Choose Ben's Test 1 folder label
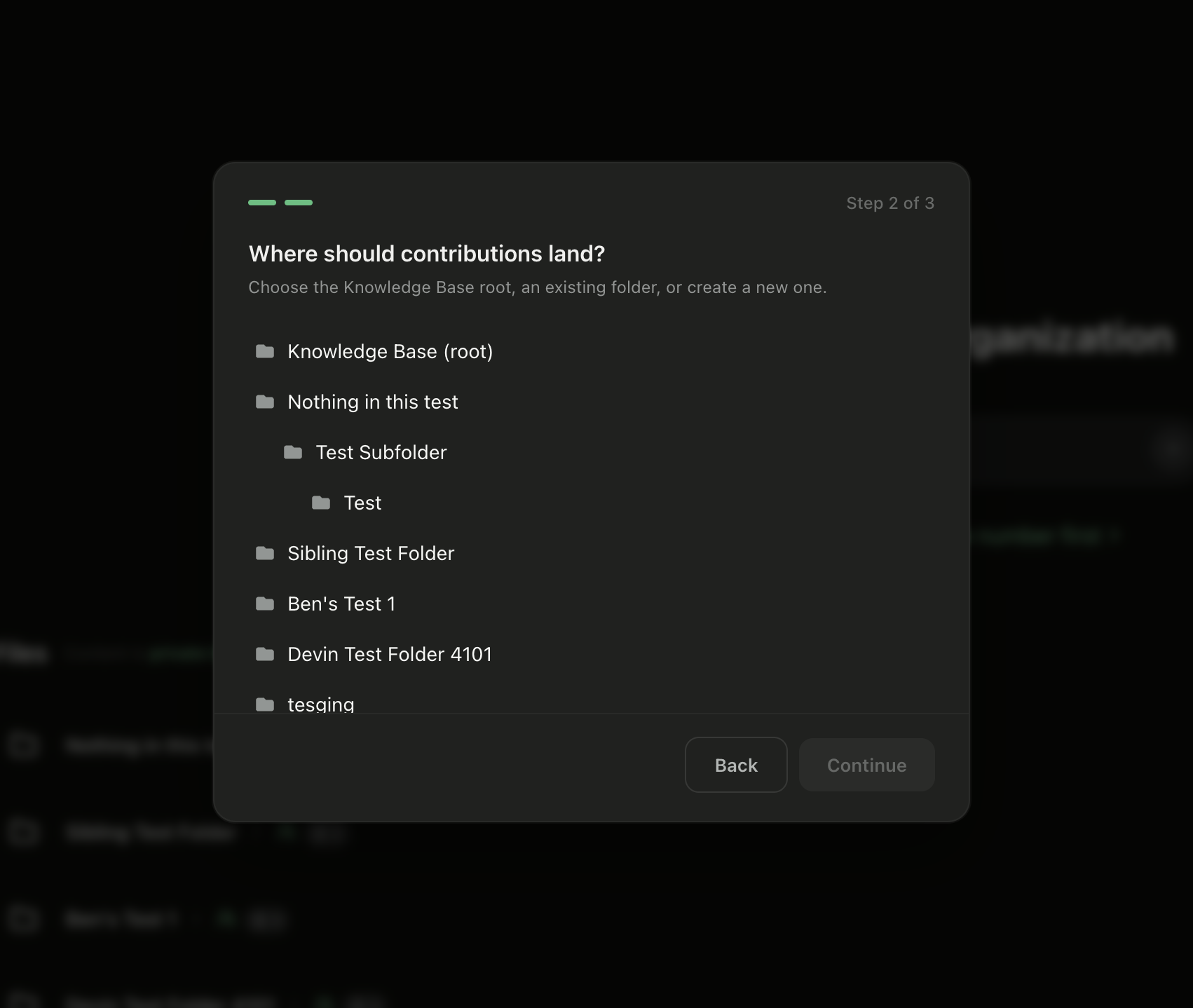Image resolution: width=1193 pixels, height=1008 pixels. (341, 604)
